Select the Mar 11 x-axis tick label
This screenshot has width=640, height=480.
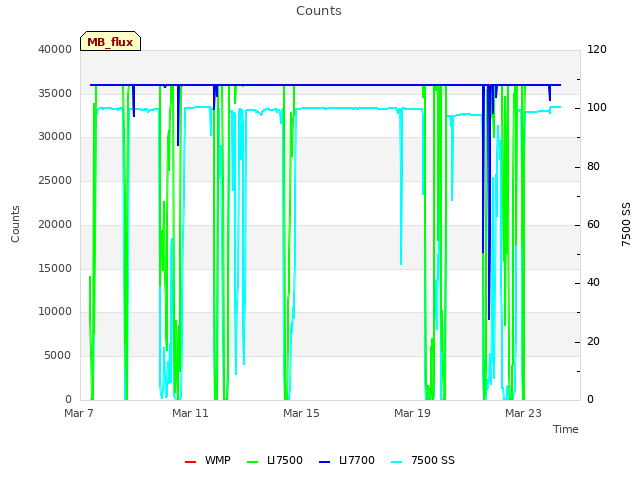coord(190,413)
